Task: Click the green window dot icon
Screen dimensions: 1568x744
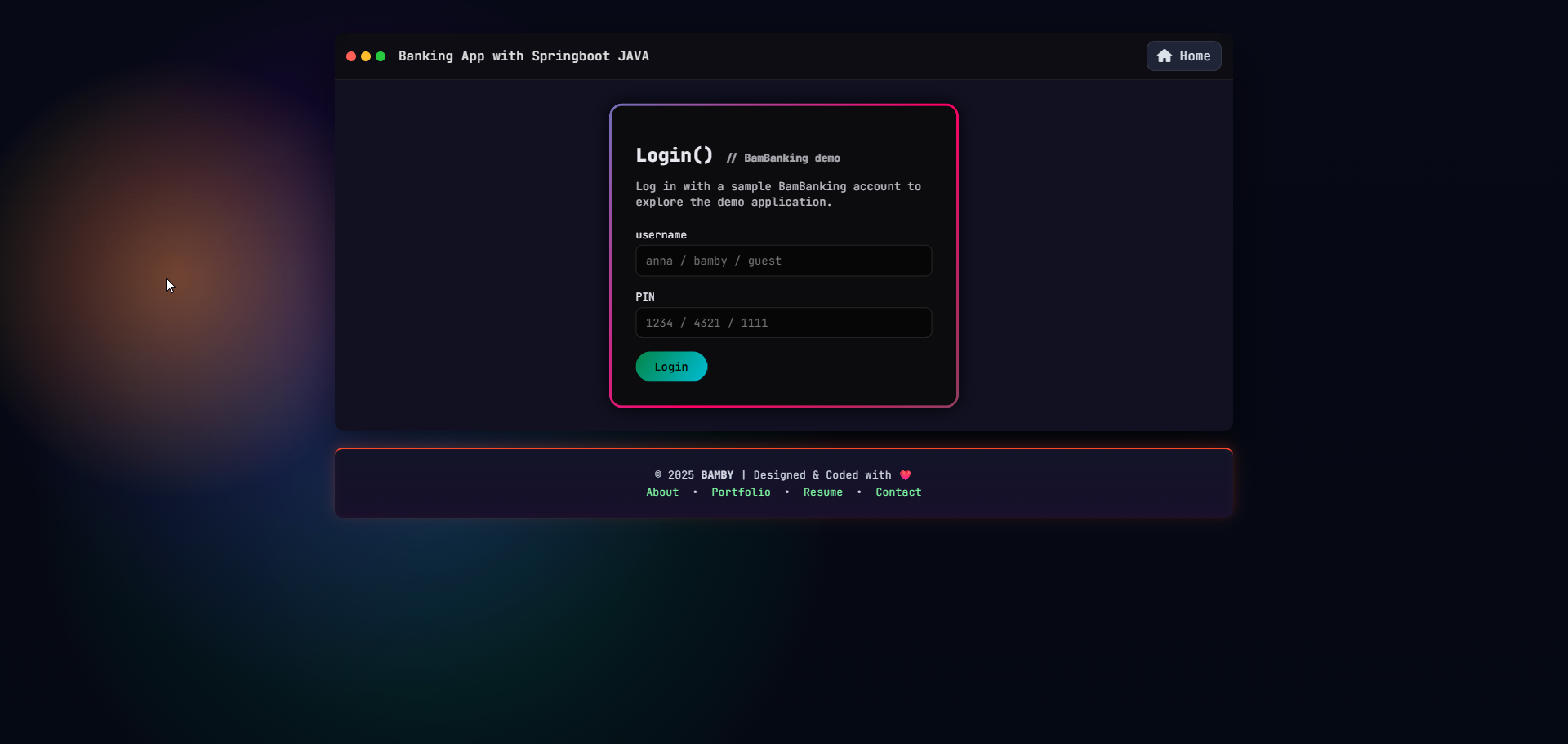Action: [381, 56]
